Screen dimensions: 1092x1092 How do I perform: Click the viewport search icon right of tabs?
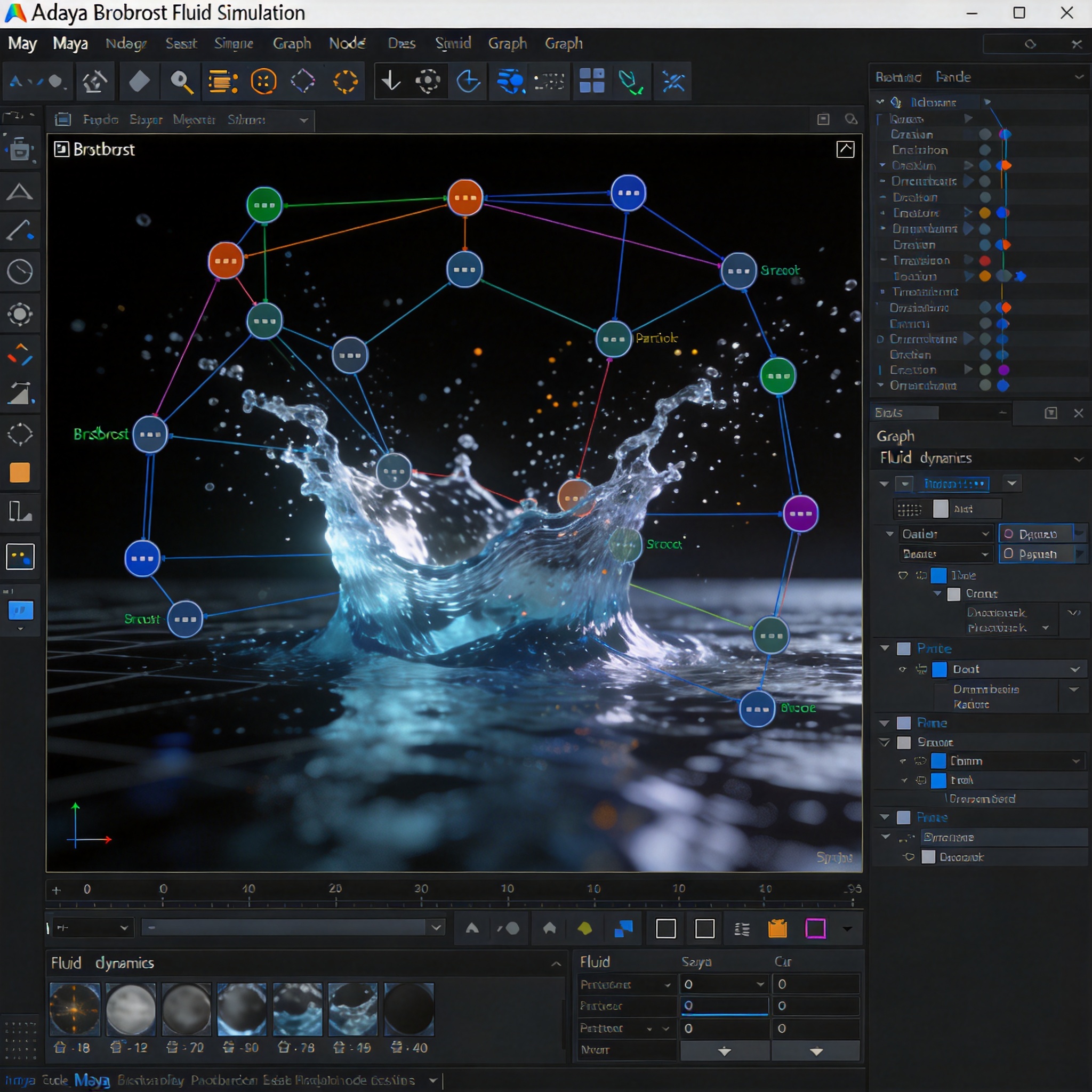coord(850,119)
